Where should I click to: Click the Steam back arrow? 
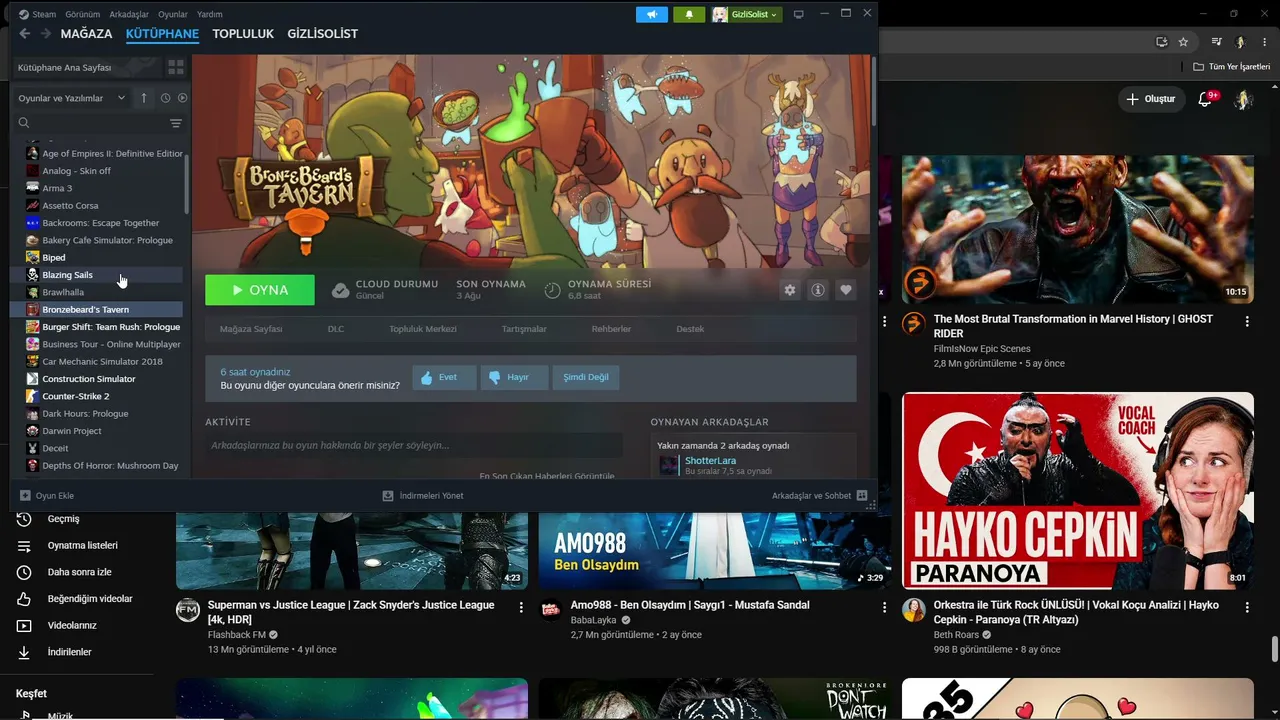click(25, 34)
